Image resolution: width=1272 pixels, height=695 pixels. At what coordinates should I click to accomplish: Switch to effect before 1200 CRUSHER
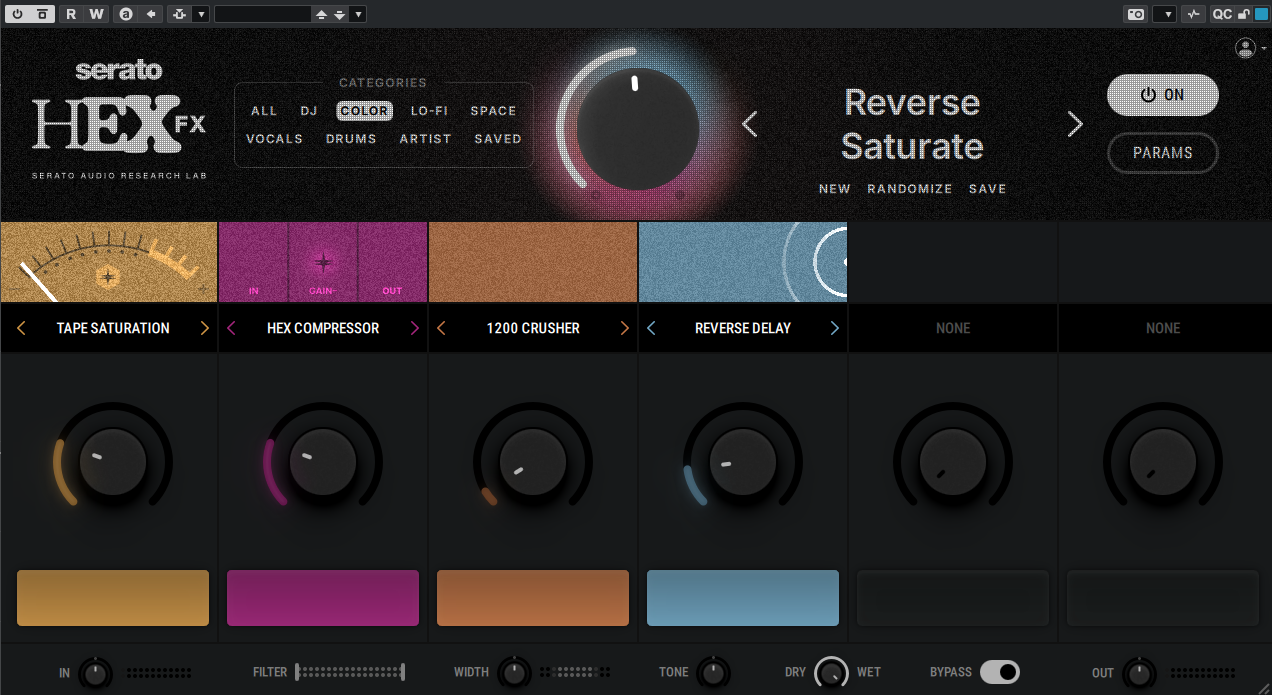click(441, 328)
